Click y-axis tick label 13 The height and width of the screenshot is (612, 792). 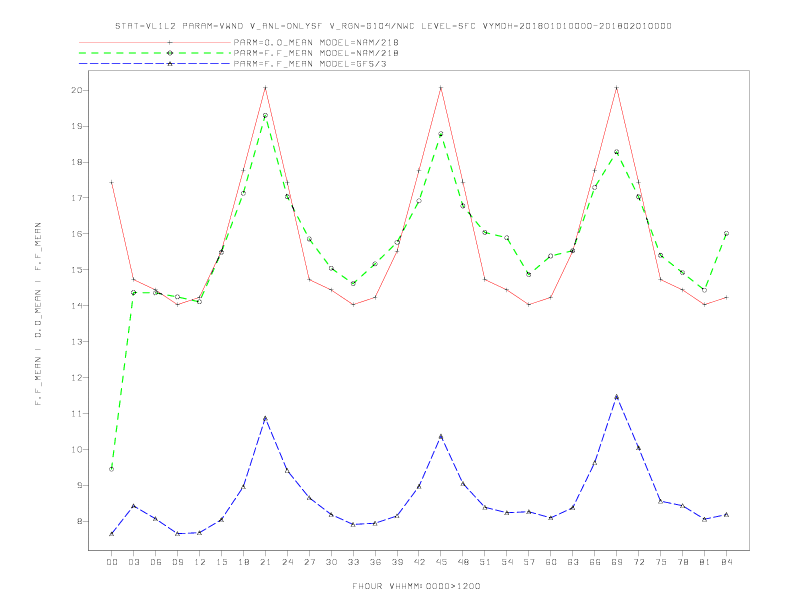(x=77, y=342)
